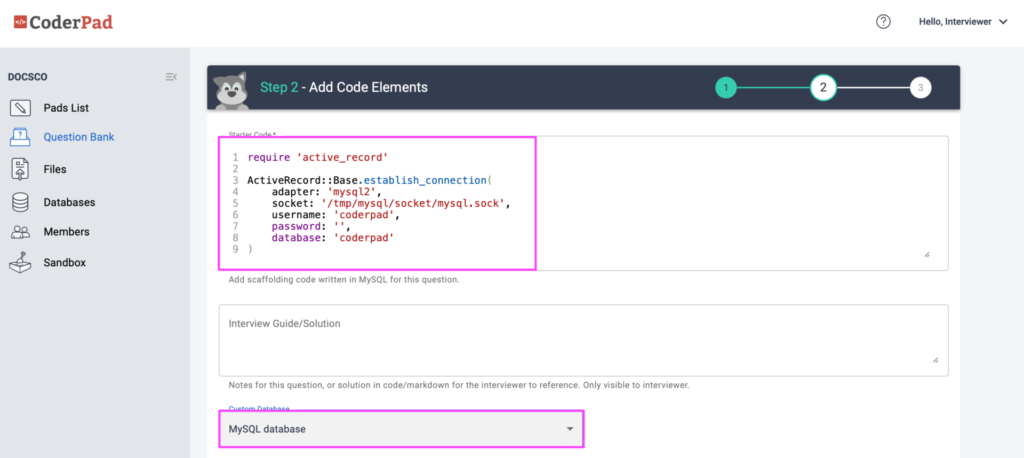The height and width of the screenshot is (458, 1024).
Task: Click the Members people icon
Action: point(21,232)
